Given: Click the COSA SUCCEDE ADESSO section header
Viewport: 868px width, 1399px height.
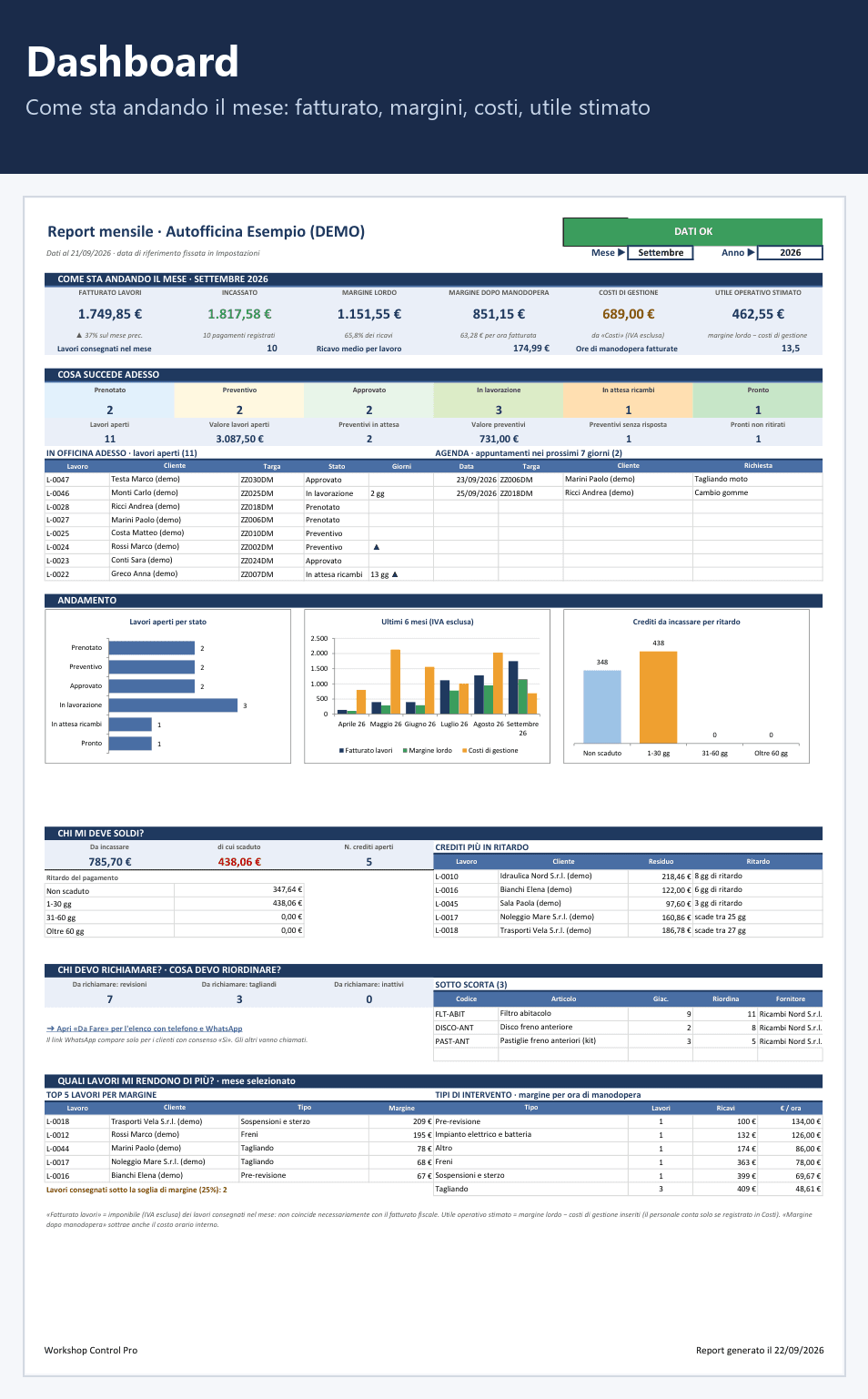Looking at the screenshot, I should tap(434, 374).
